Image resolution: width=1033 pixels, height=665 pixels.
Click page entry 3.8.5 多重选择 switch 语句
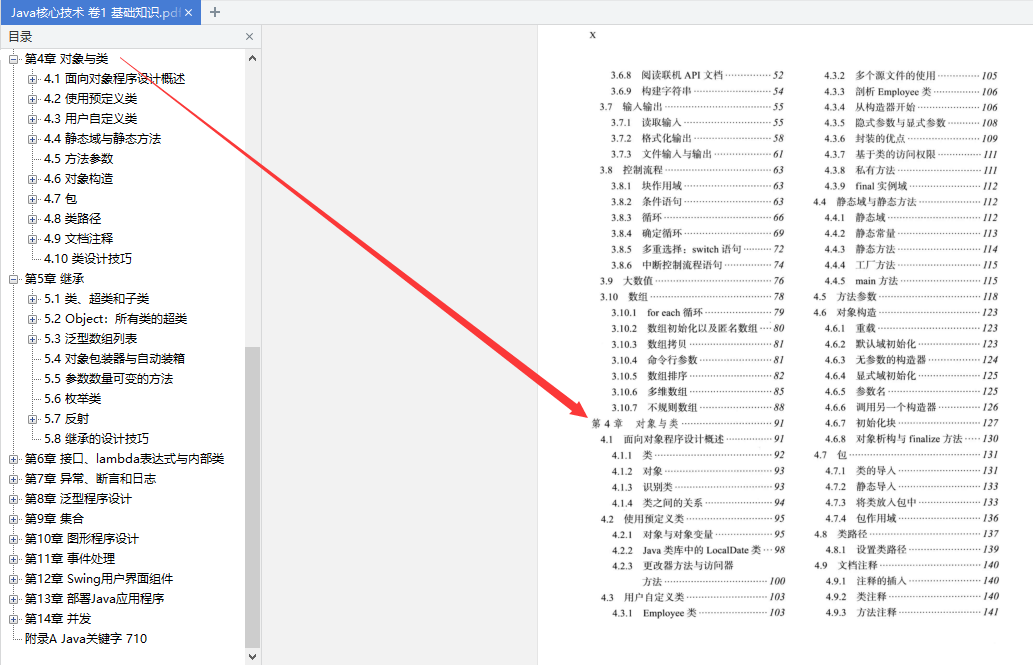[697, 249]
